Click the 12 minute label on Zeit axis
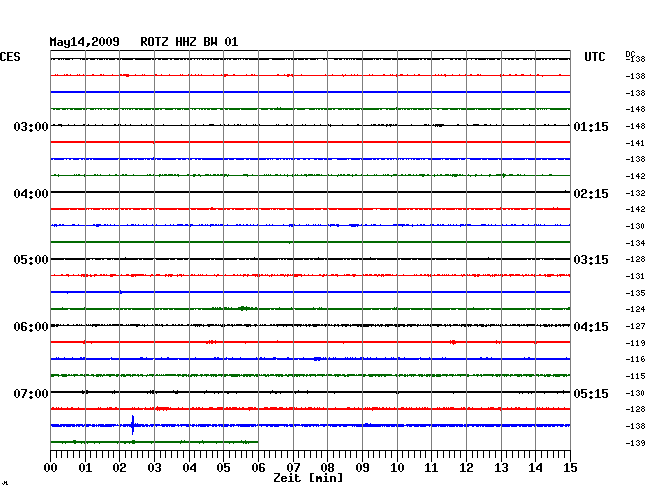This screenshot has height=494, width=650. [466, 467]
